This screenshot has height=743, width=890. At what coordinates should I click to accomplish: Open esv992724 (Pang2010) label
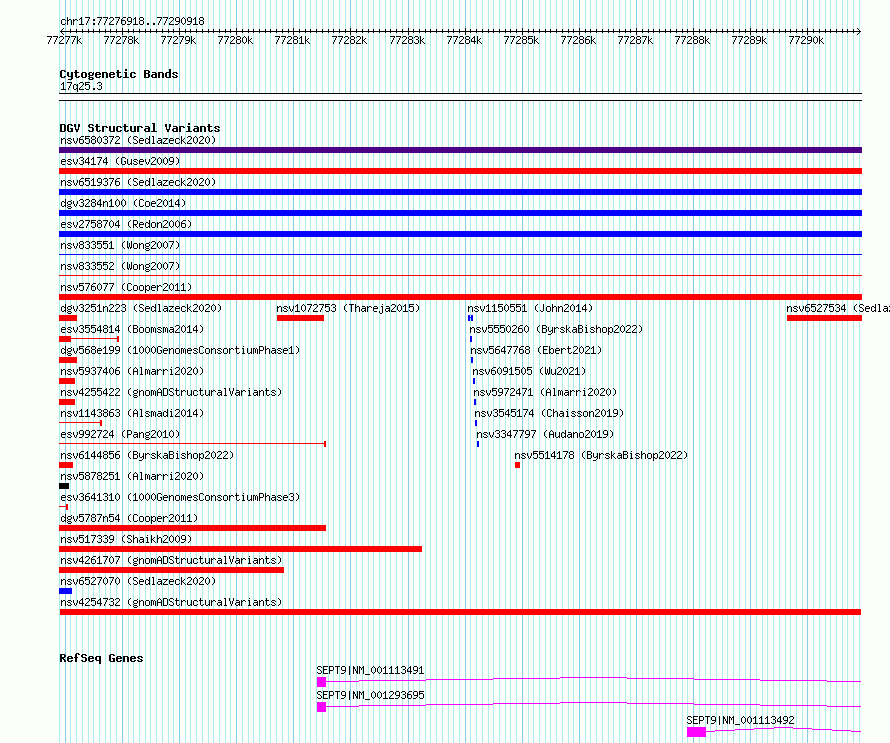[120, 434]
